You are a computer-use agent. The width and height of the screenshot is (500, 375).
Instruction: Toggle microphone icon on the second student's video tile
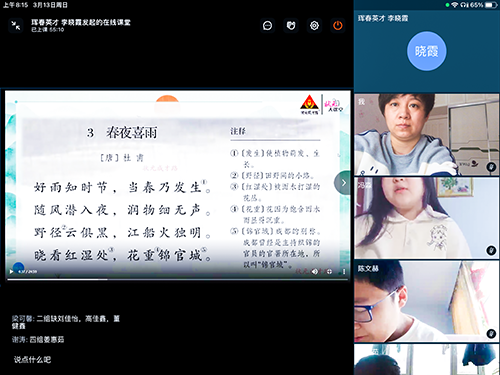[x=491, y=250]
